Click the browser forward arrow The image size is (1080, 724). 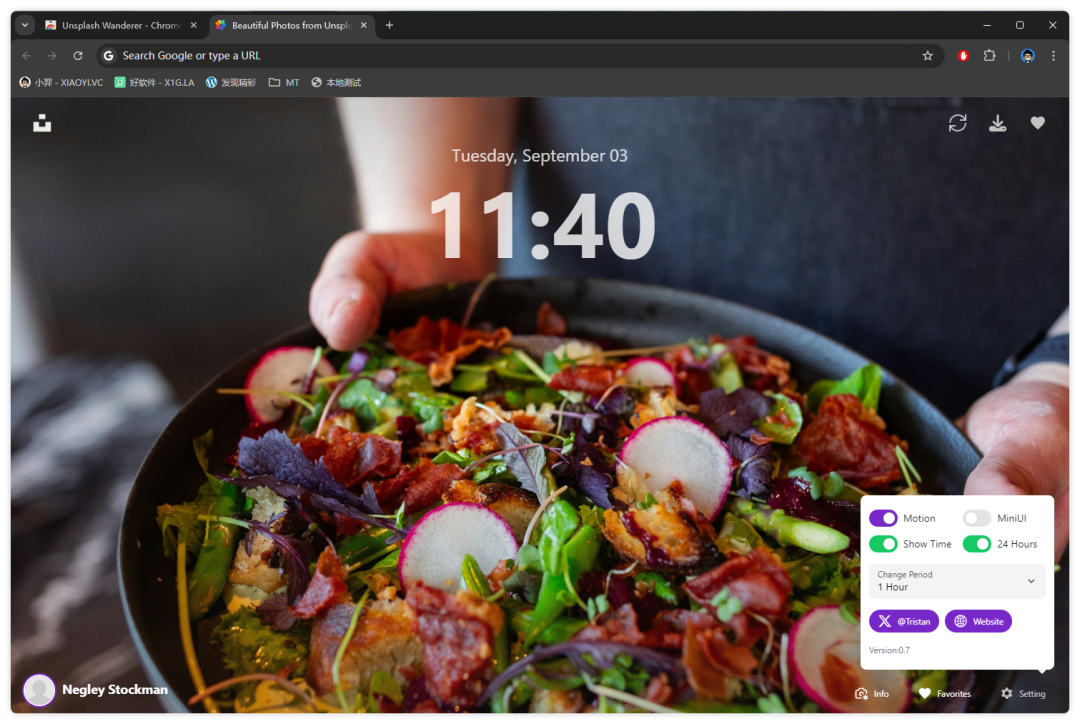52,56
